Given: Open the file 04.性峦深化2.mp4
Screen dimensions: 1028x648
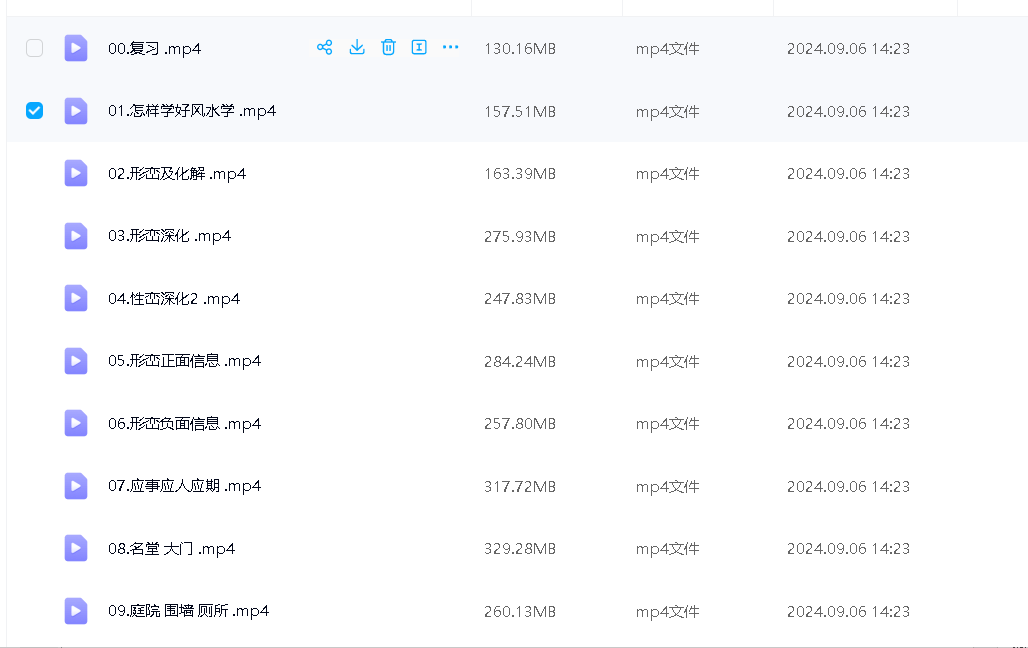Looking at the screenshot, I should (173, 298).
